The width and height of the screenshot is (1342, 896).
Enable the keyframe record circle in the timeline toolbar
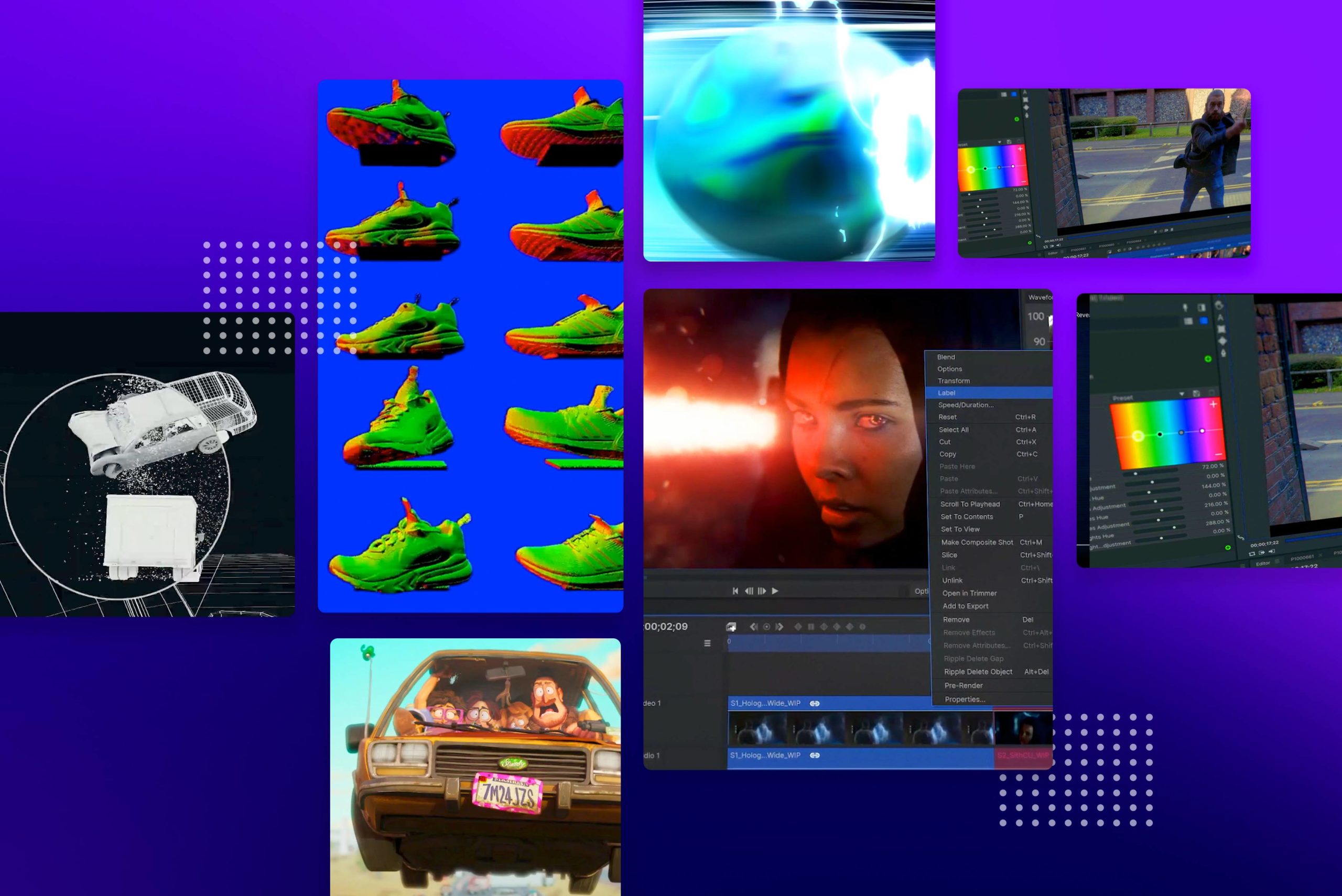point(767,627)
